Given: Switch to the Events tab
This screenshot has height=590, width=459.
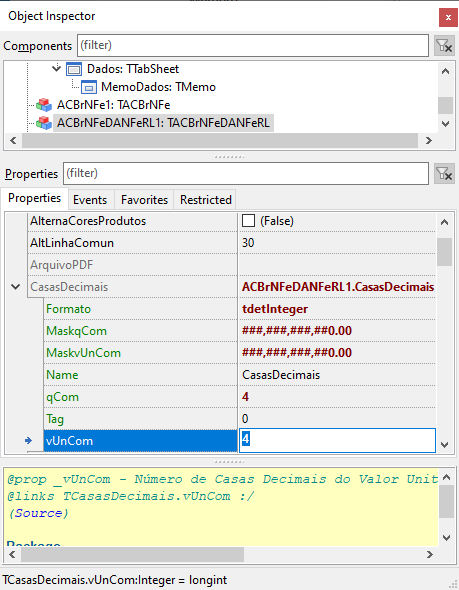Looking at the screenshot, I should tap(90, 200).
